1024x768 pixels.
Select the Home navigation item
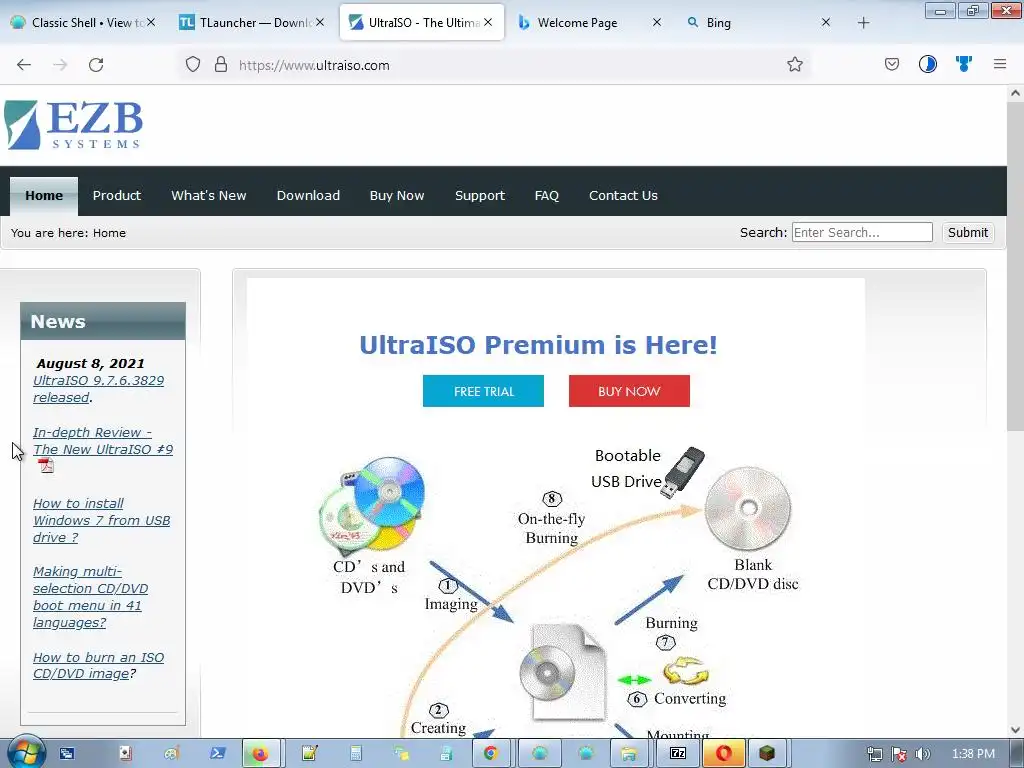(x=44, y=195)
